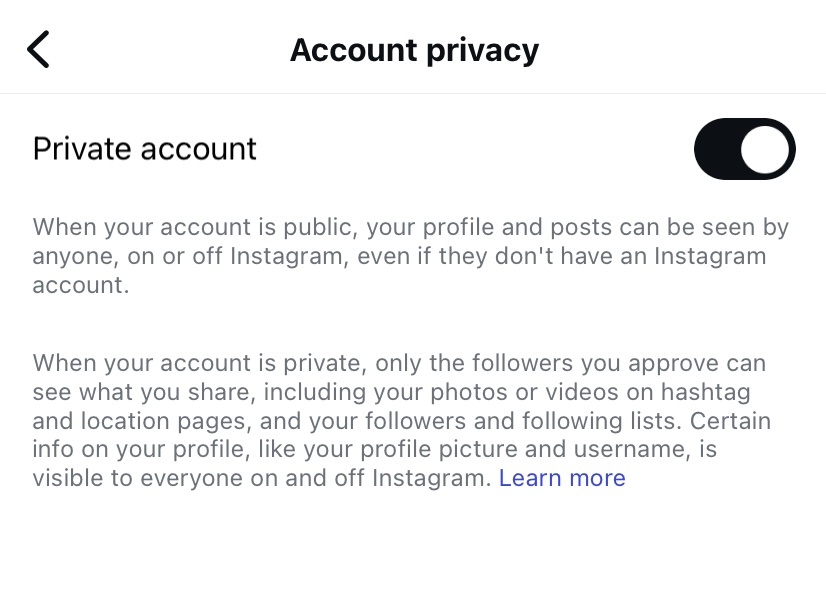This screenshot has width=826, height=590.
Task: Toggle the Private account switch
Action: tap(744, 149)
